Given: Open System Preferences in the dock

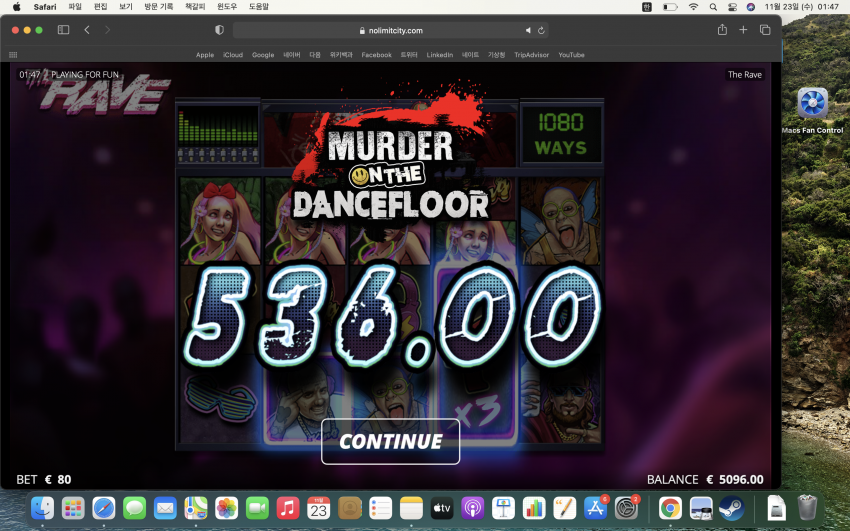Looking at the screenshot, I should pyautogui.click(x=626, y=508).
